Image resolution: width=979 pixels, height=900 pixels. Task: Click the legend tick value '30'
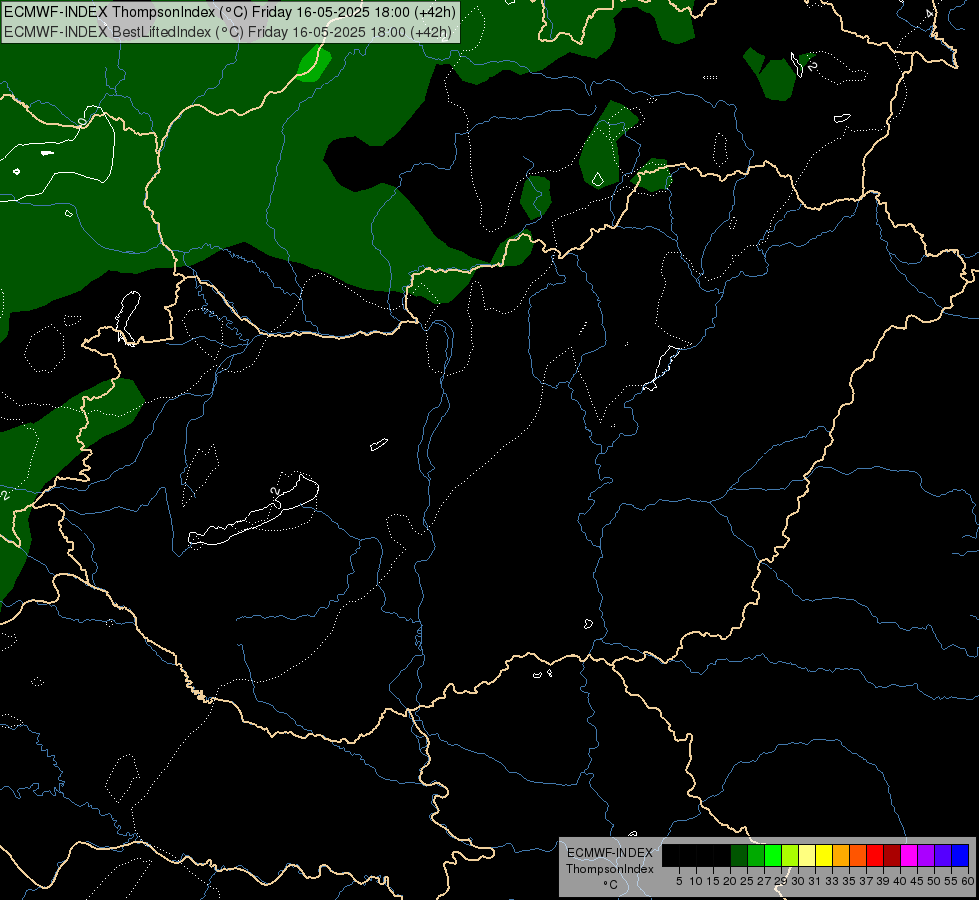click(798, 881)
